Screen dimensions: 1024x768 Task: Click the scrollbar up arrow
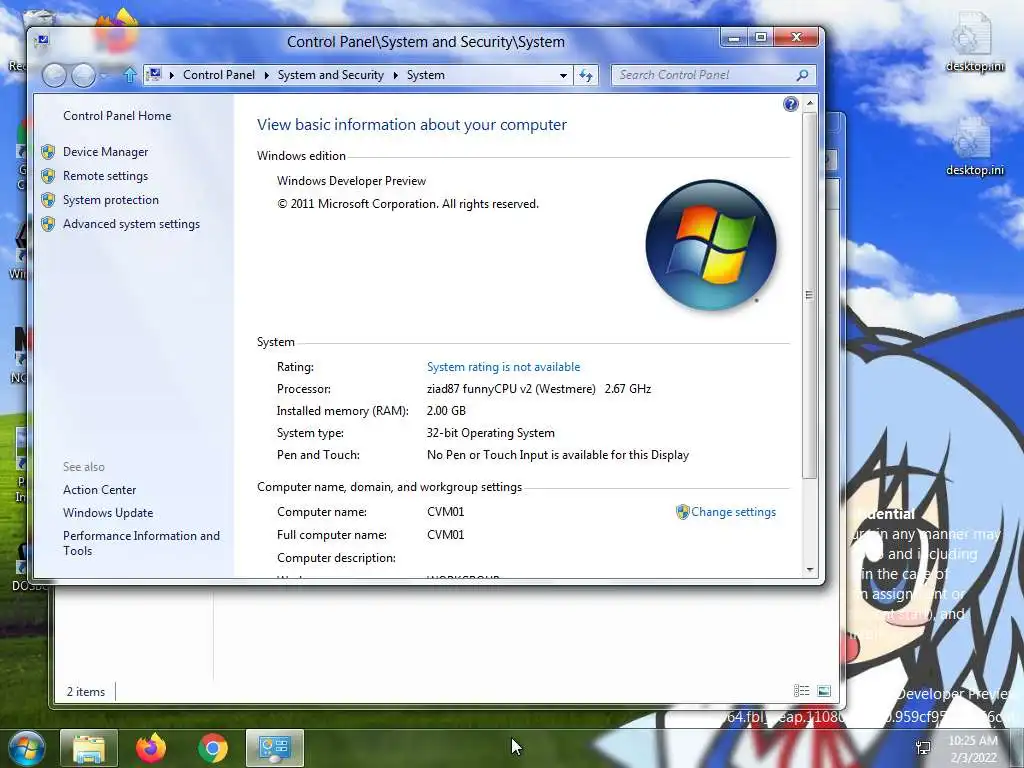coord(810,103)
